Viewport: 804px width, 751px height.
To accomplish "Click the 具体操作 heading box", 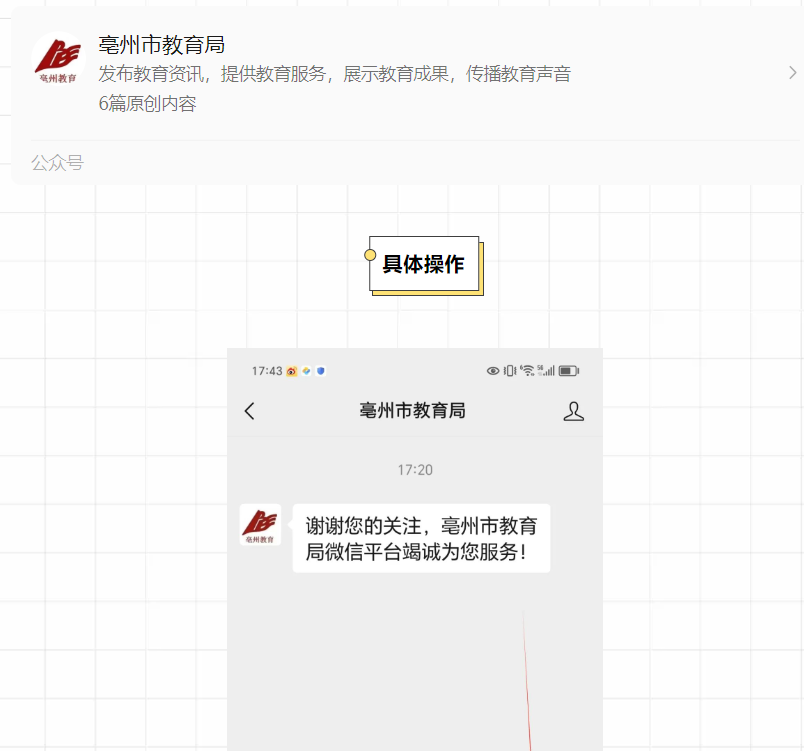I will [424, 265].
